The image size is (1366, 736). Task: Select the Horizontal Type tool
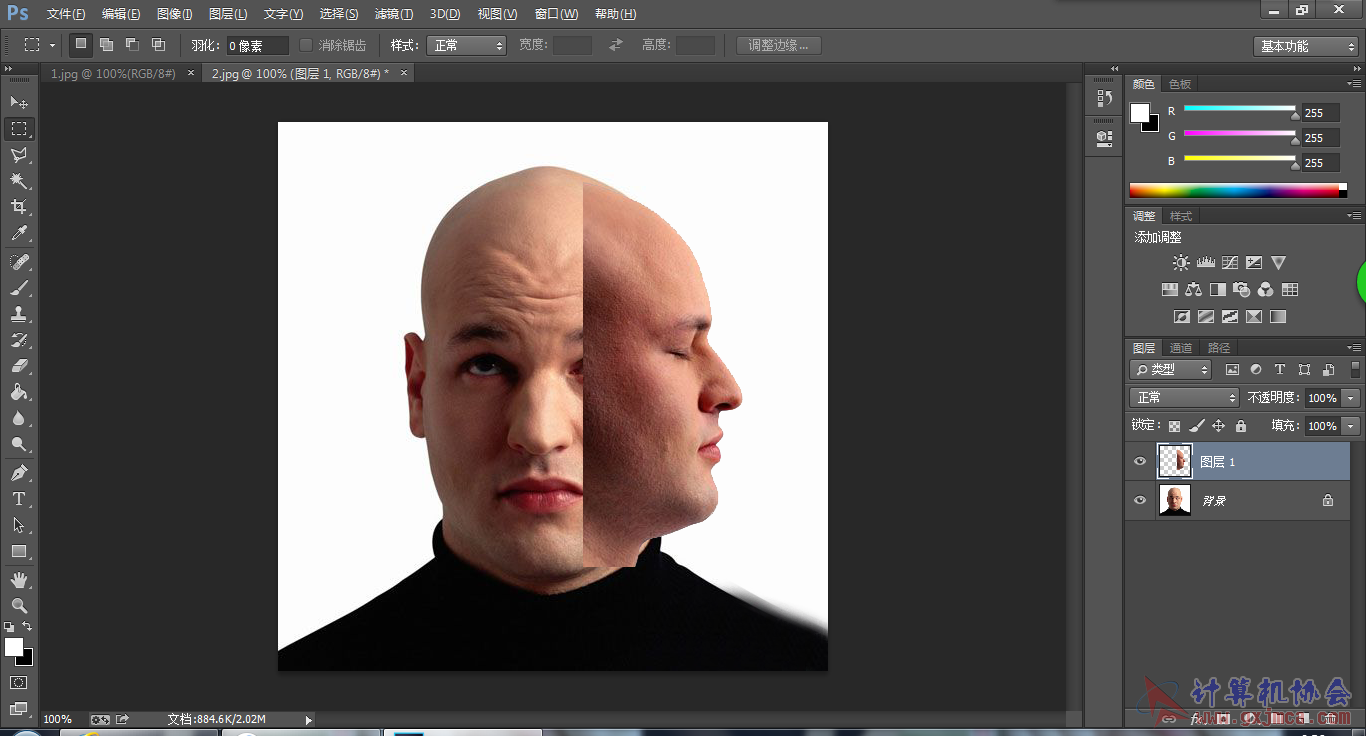click(x=19, y=498)
